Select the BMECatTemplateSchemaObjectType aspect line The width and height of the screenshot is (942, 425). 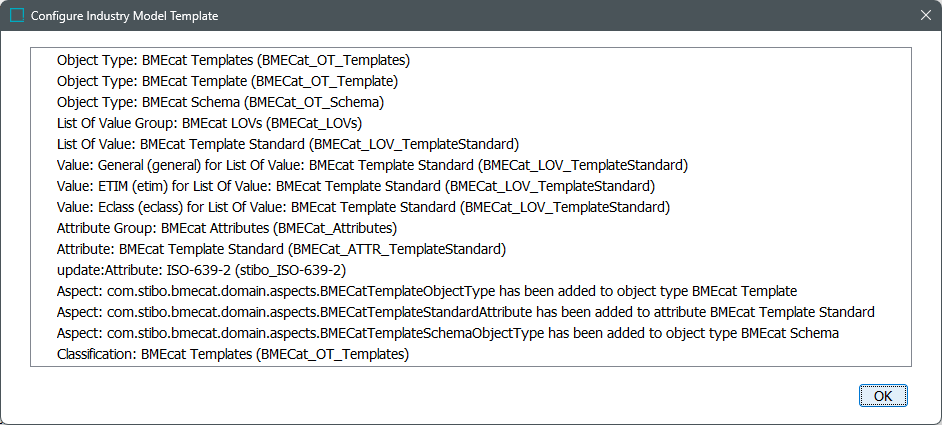[x=448, y=333]
